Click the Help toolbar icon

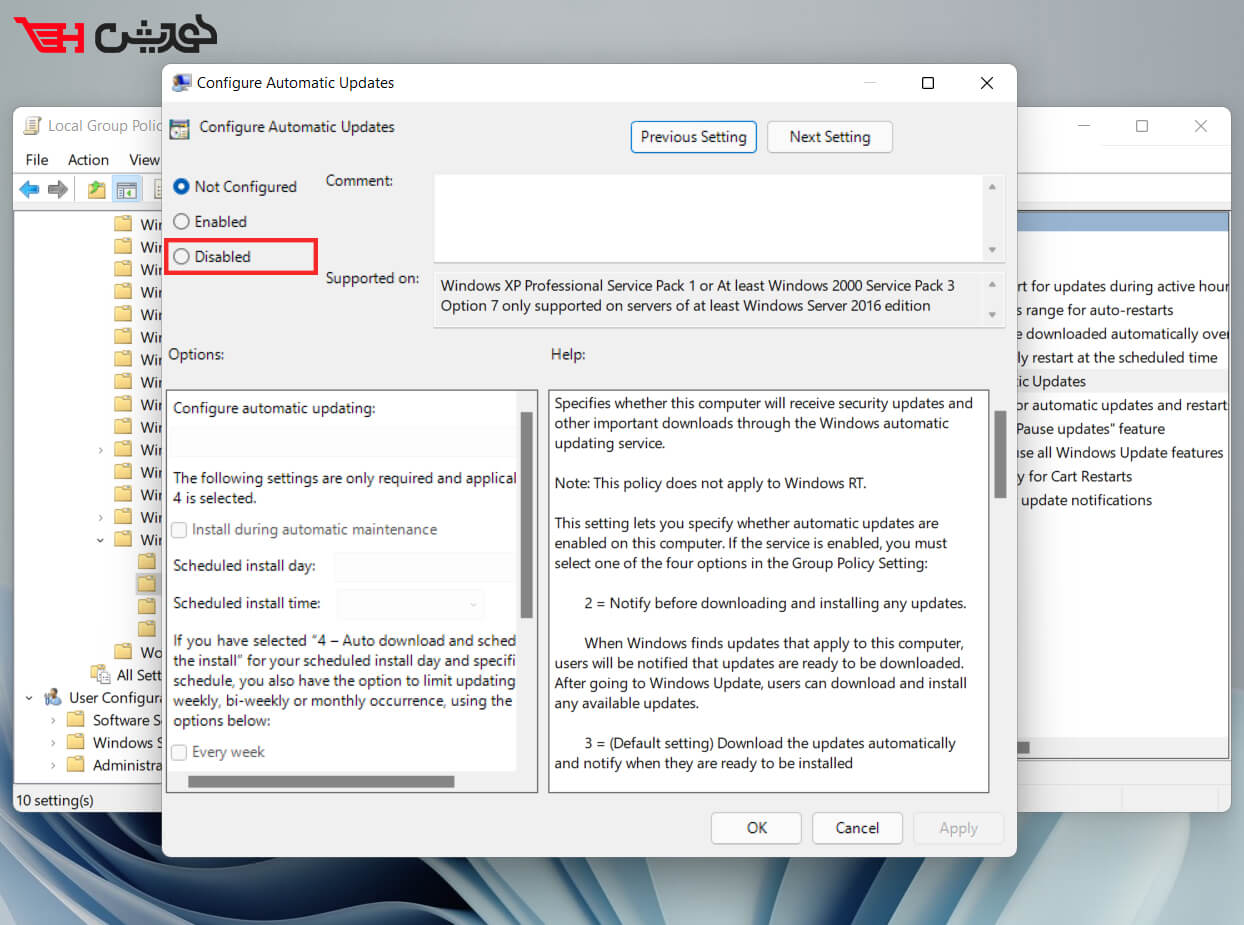coord(189,189)
